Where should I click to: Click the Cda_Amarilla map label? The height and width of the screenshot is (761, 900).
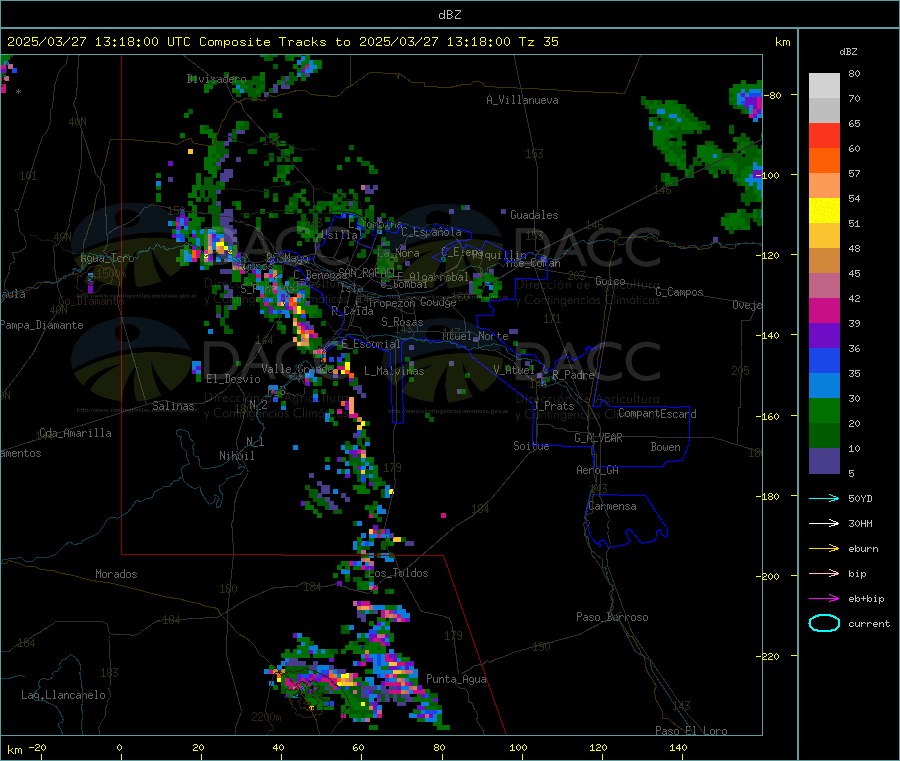coord(75,433)
